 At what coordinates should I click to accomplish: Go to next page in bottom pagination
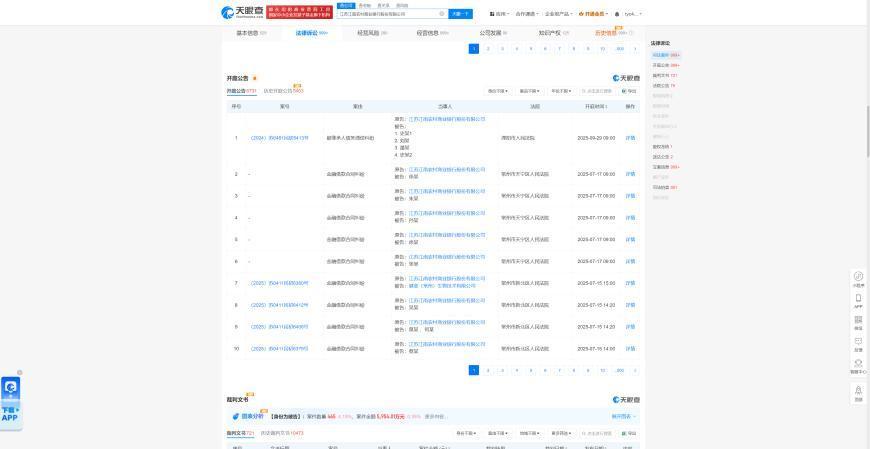click(x=635, y=370)
